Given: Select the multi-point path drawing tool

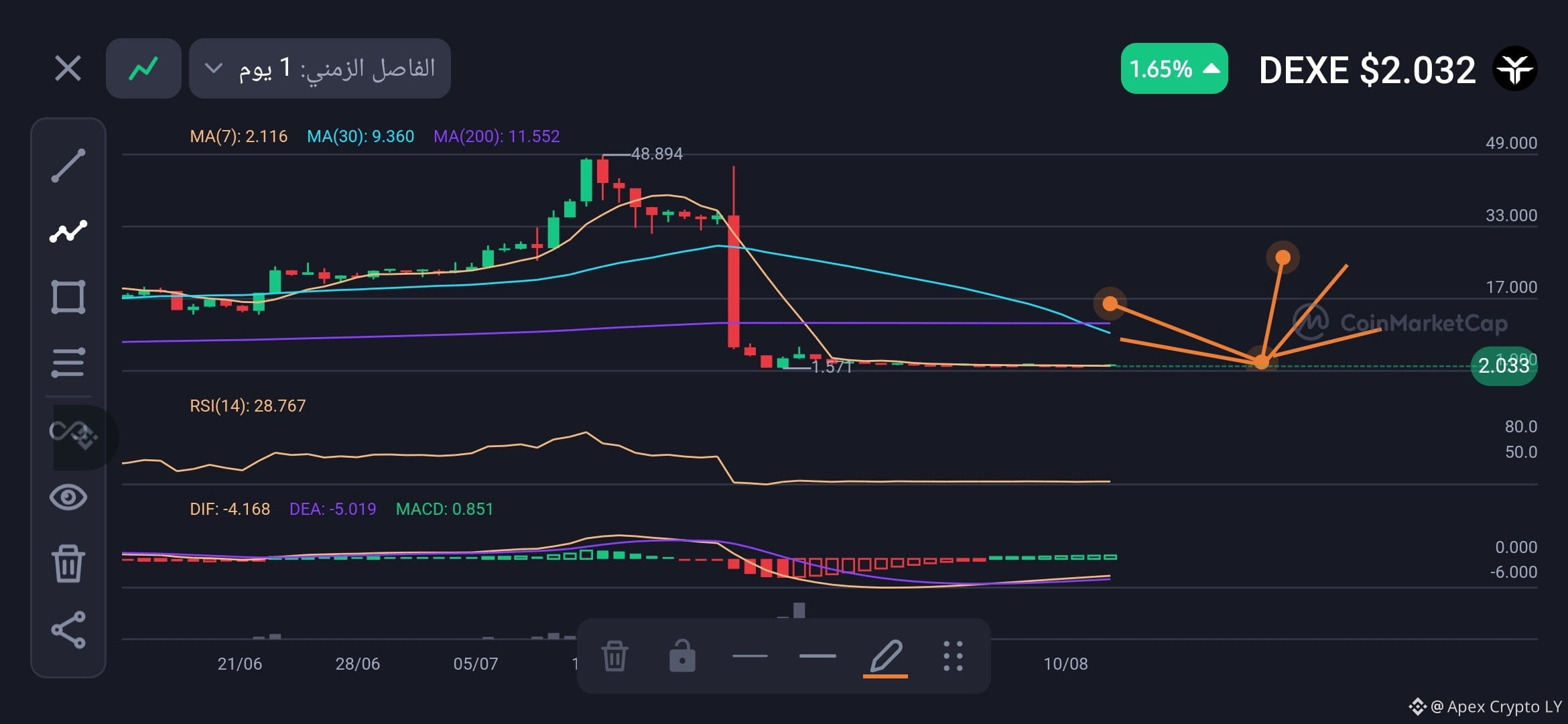Looking at the screenshot, I should coord(68,231).
